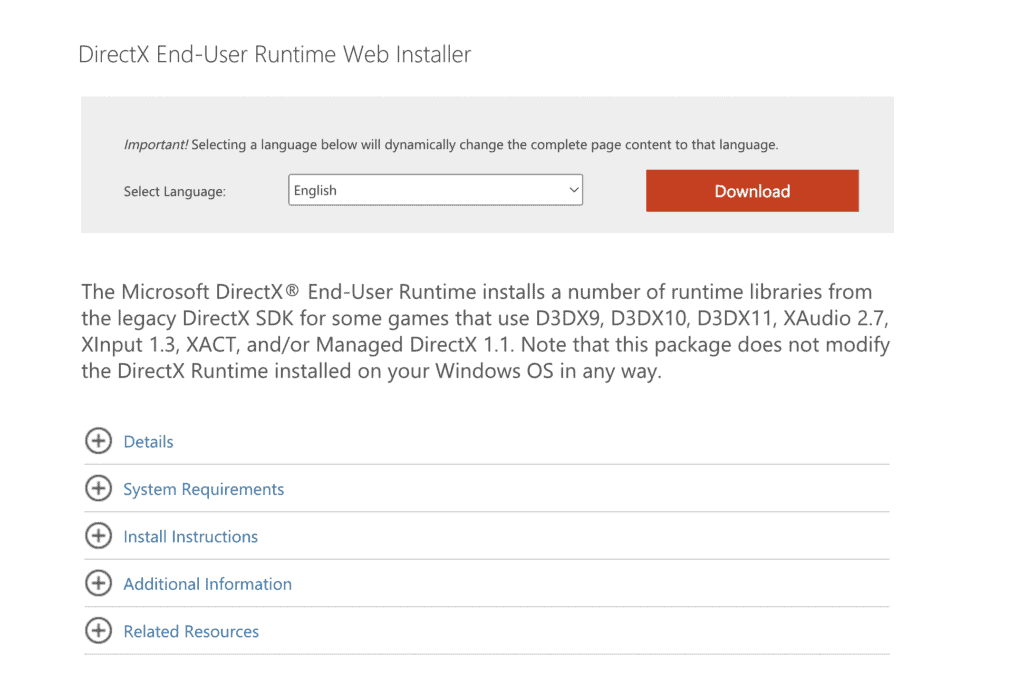
Task: Click the 'Select Language:' label
Action: [x=174, y=191]
